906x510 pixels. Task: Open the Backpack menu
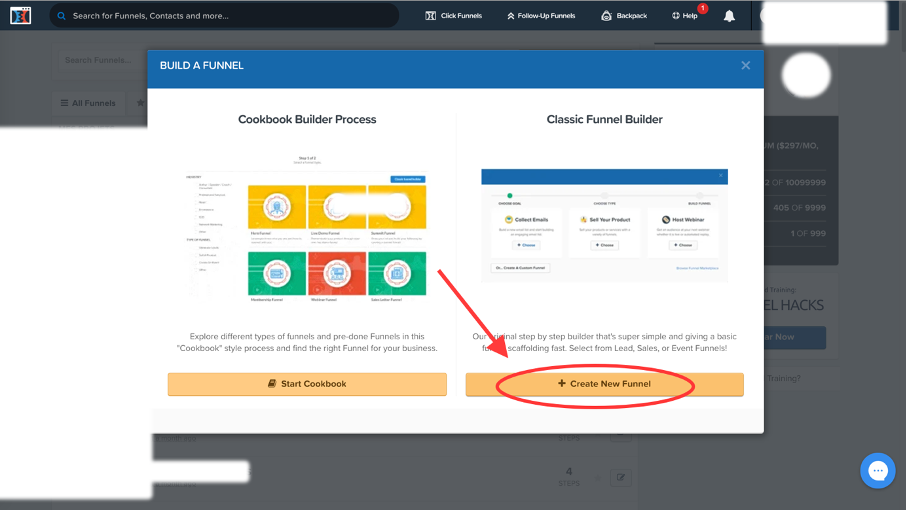coord(624,16)
